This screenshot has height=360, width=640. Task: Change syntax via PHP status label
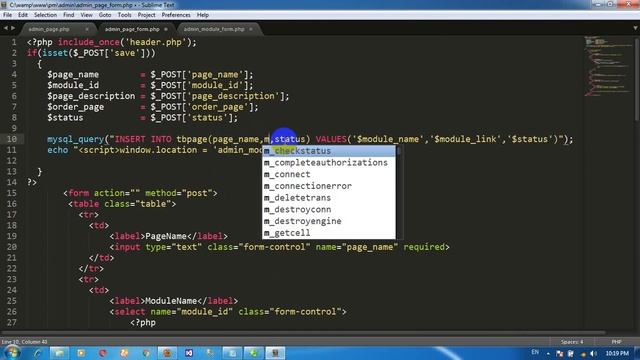pyautogui.click(x=616, y=342)
